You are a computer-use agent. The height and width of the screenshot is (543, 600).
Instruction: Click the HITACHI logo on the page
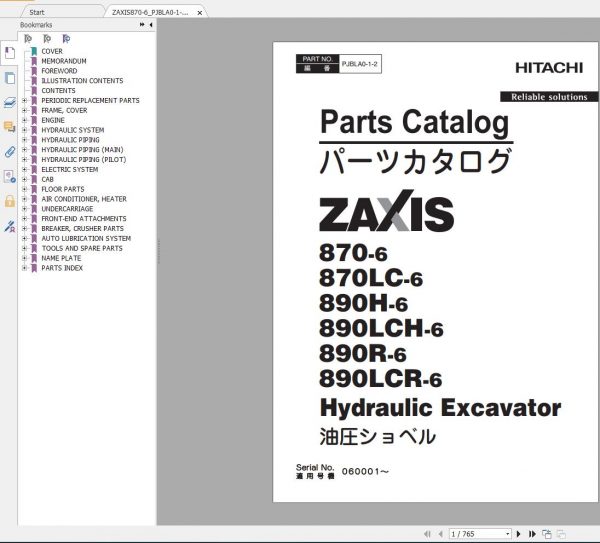pos(549,68)
